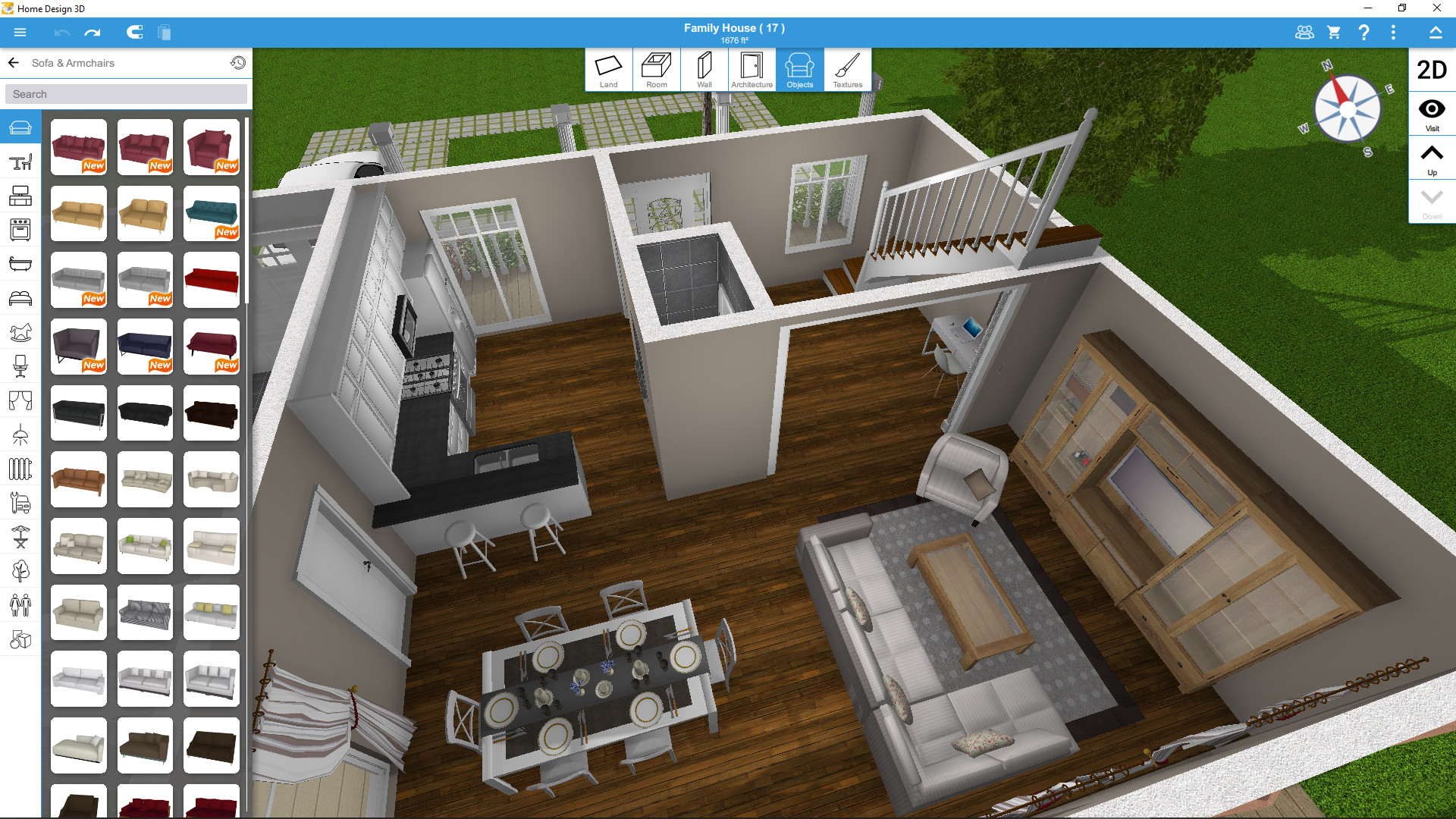Toggle the main menu hamburger icon
Screen dimensions: 1456x819
tap(17, 31)
